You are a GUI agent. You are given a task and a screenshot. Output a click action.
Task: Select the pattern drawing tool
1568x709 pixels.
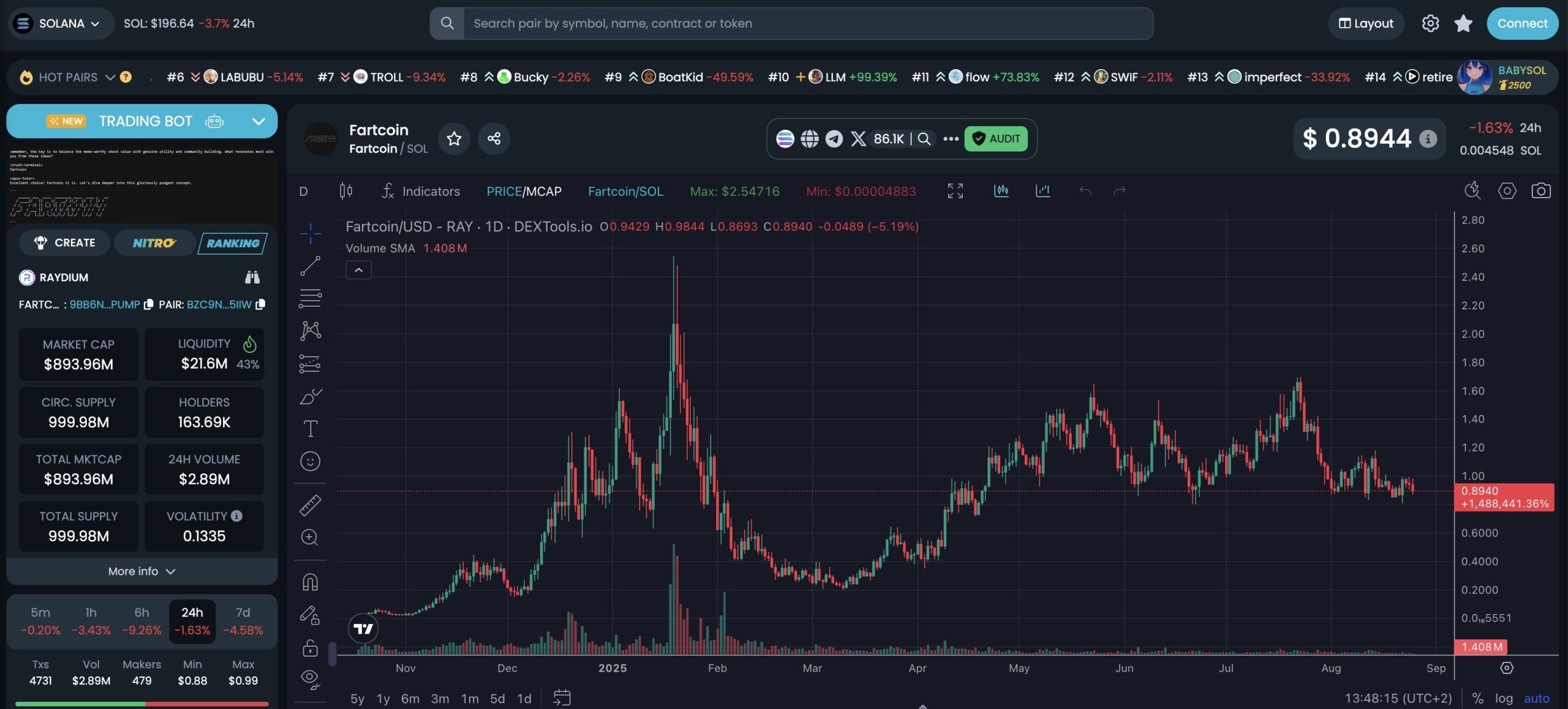(311, 331)
